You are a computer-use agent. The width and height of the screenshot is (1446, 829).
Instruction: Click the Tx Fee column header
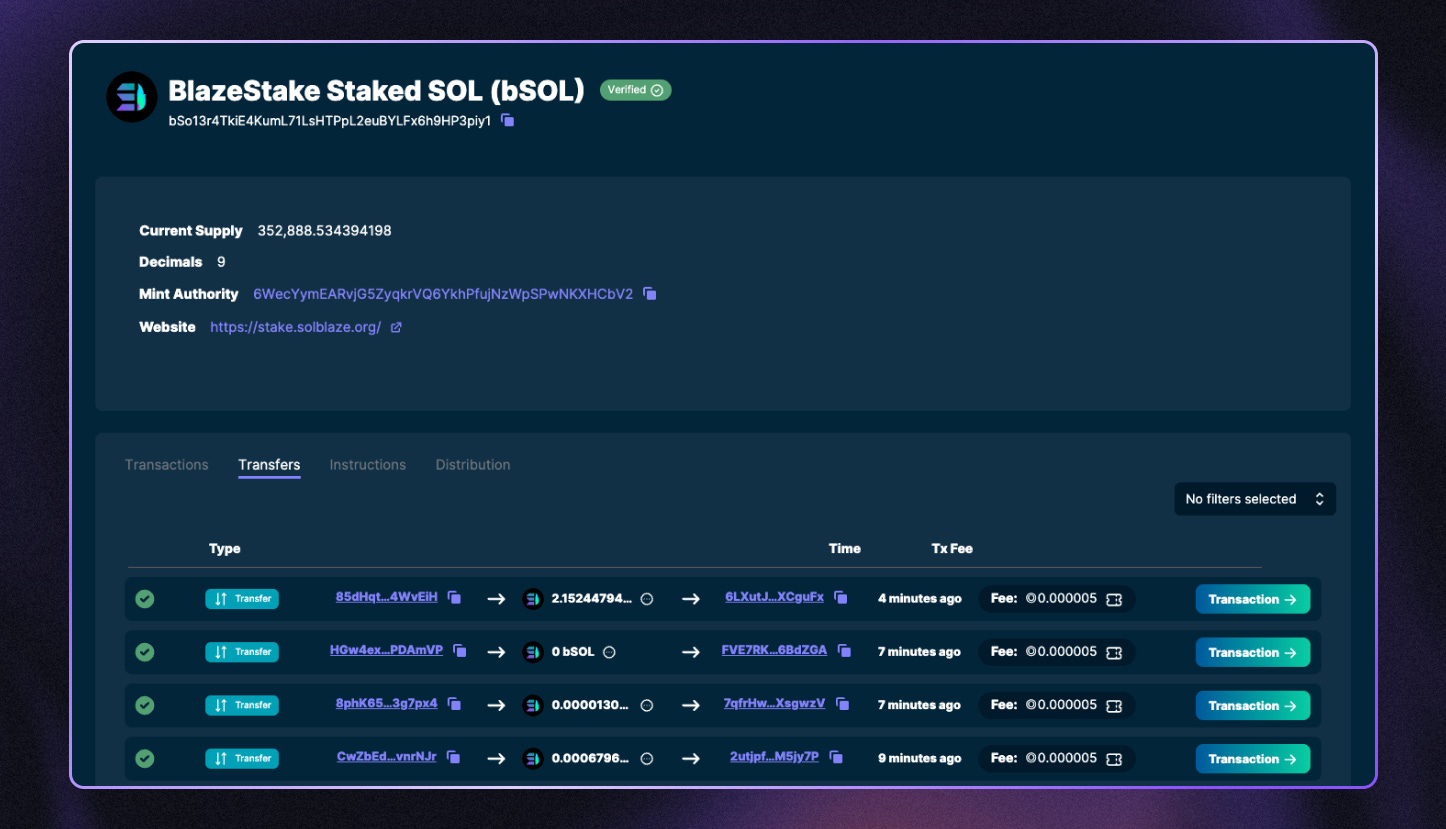click(x=952, y=549)
